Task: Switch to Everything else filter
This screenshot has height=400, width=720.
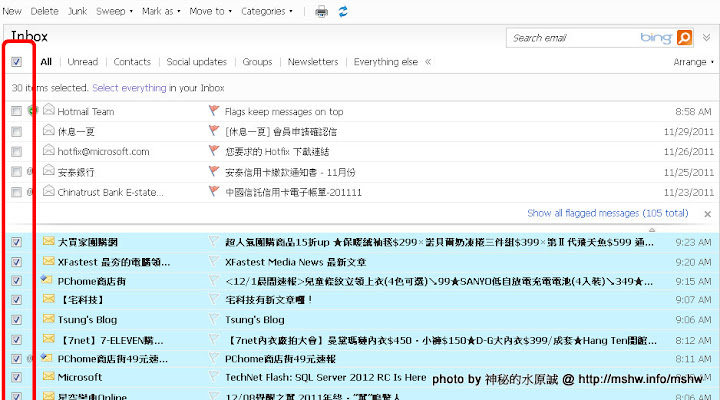Action: 386,62
